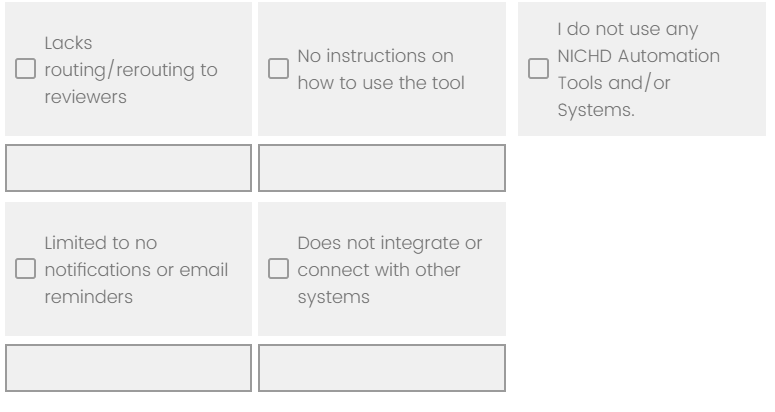Click the word 'integrate' in the systems option
Image resolution: width=775 pixels, height=412 pixels.
[x=413, y=243]
